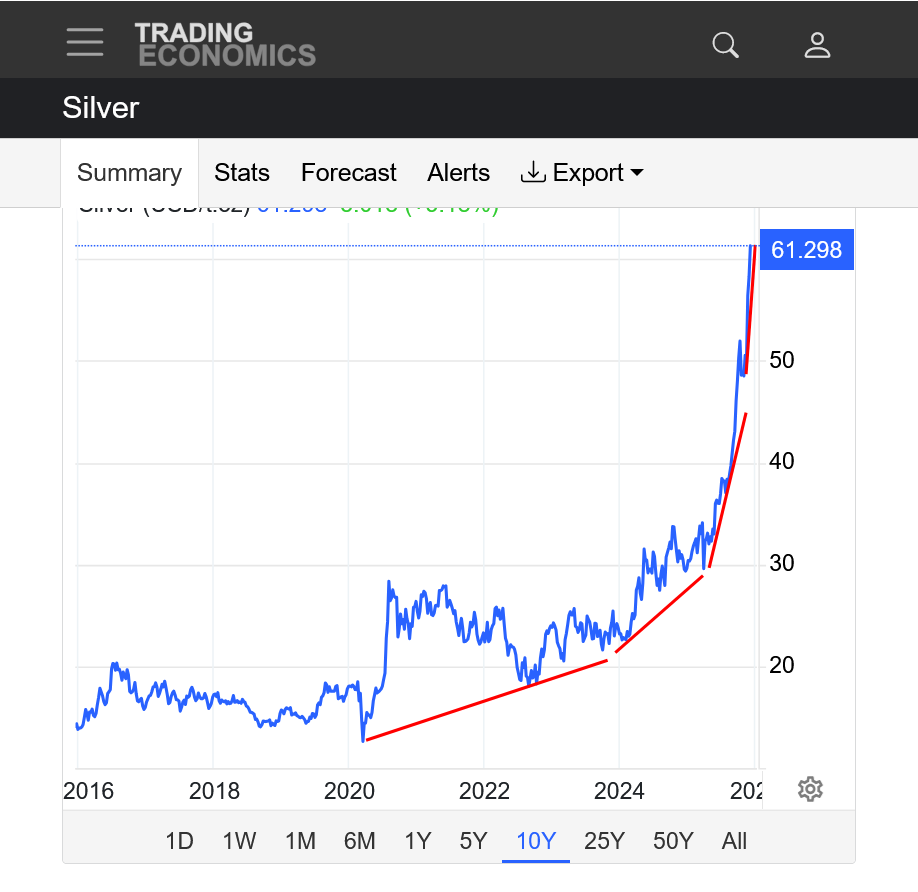Switch to the Summary tab
This screenshot has height=892, width=918.
tap(129, 173)
